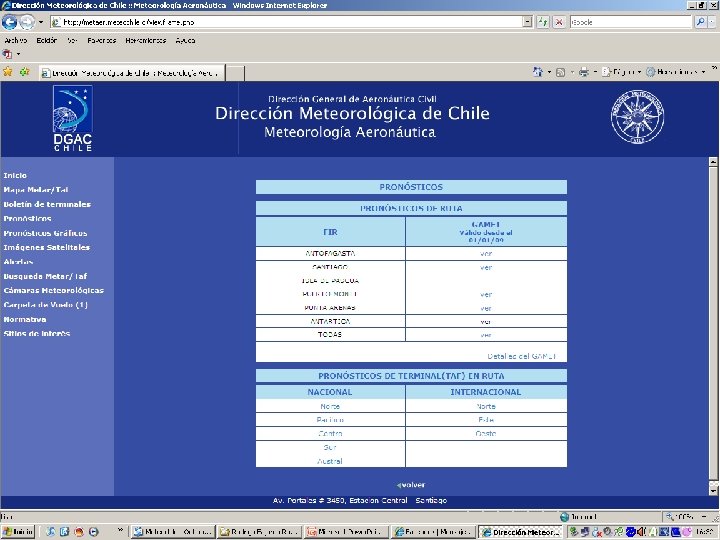Click Internacional Oeste TAF link
720x540 pixels.
tap(486, 433)
